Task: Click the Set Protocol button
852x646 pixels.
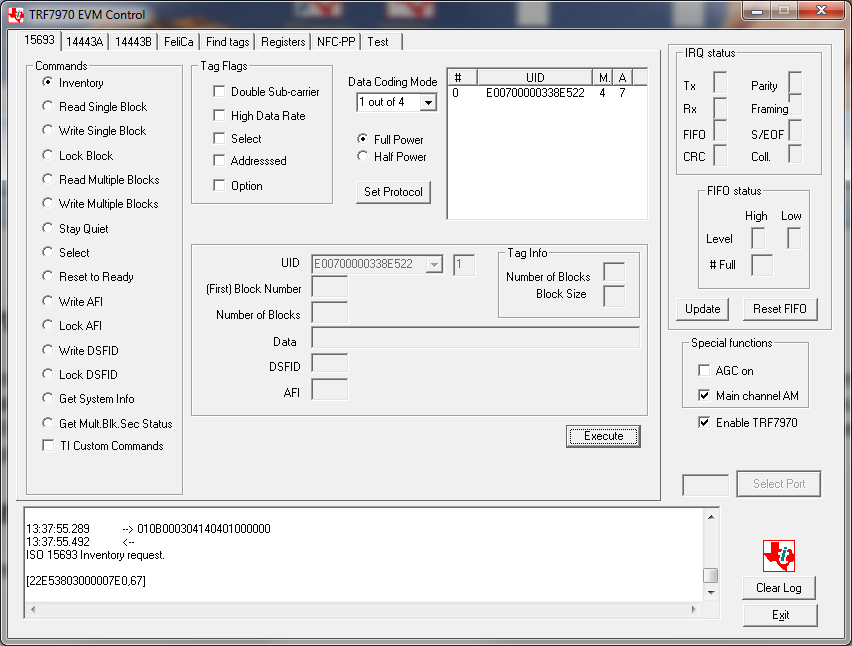Action: [x=393, y=192]
